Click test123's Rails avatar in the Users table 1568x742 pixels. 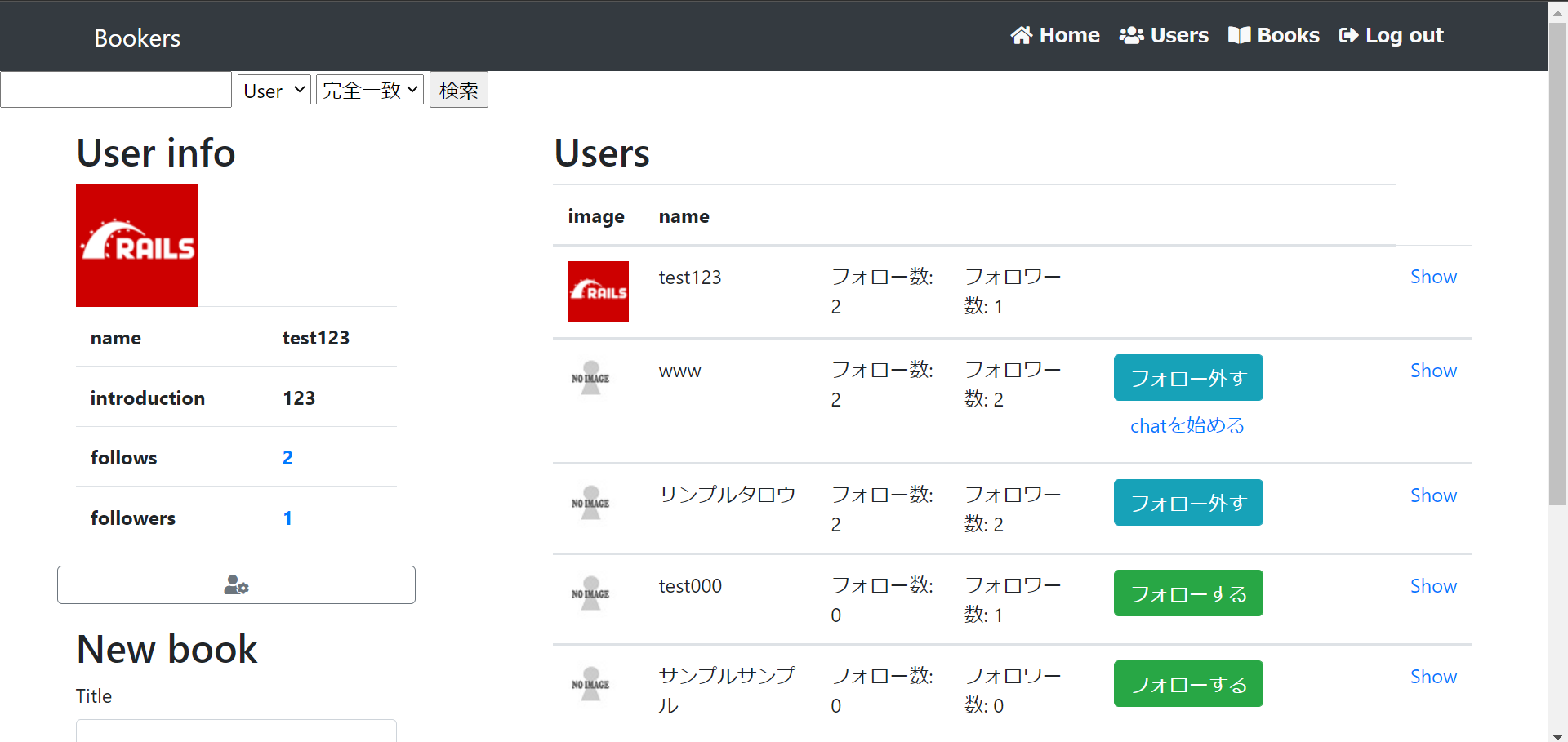[x=598, y=291]
